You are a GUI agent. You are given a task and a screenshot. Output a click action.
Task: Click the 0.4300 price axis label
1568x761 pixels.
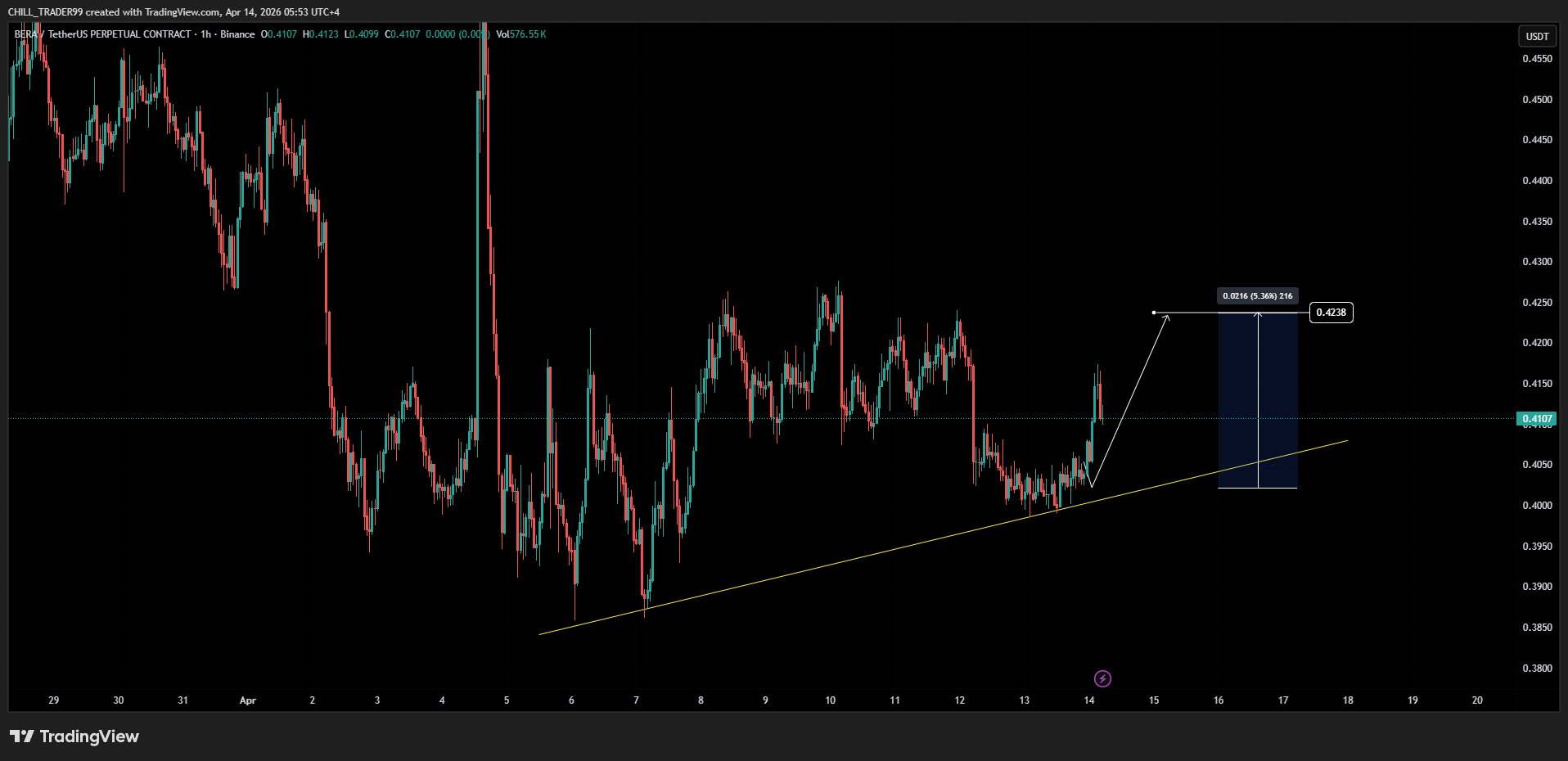(1537, 262)
